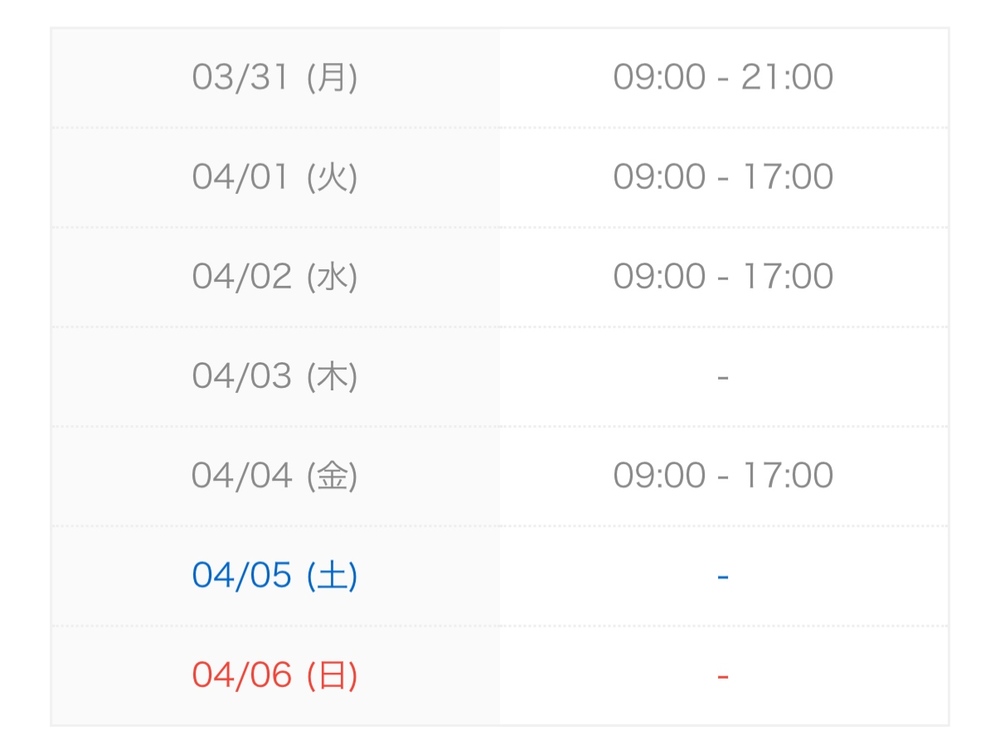
Task: Select the 04/04 (金) date cell
Action: [x=275, y=475]
